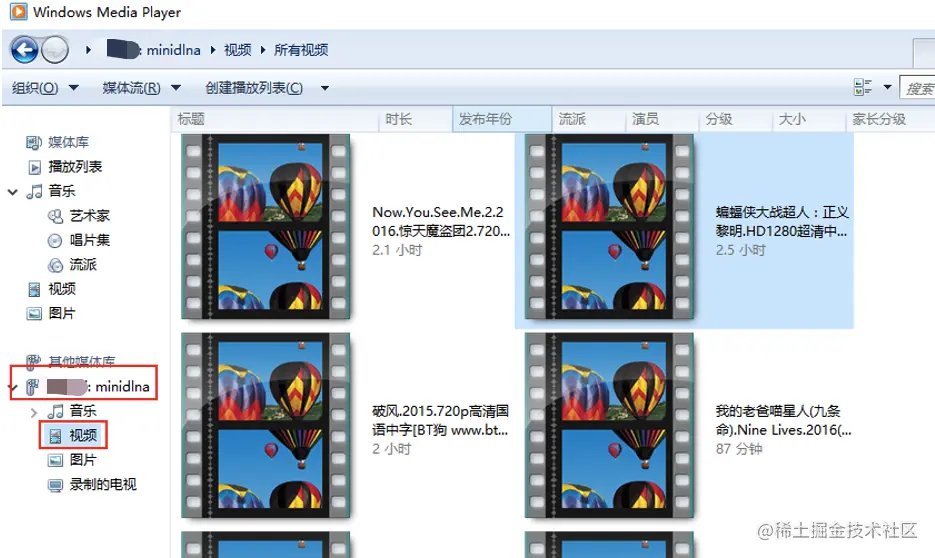Click minidlna in the breadcrumb path

tap(173, 50)
